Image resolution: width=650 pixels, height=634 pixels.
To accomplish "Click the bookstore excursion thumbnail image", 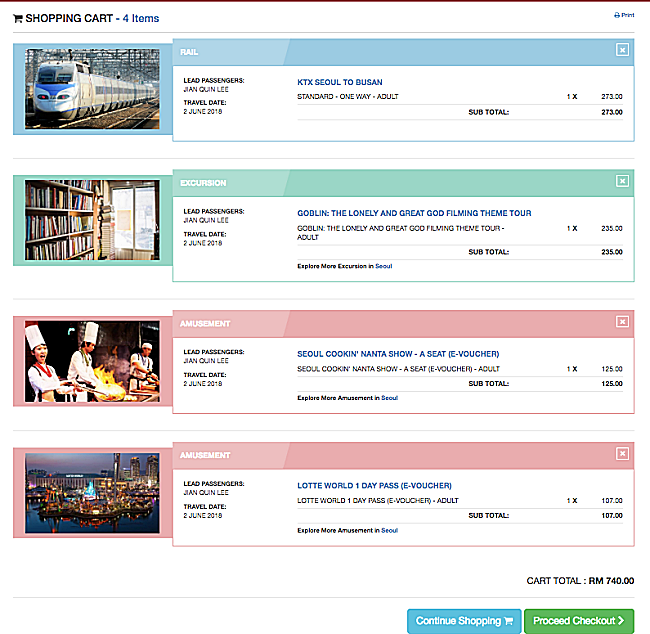I will pos(92,220).
